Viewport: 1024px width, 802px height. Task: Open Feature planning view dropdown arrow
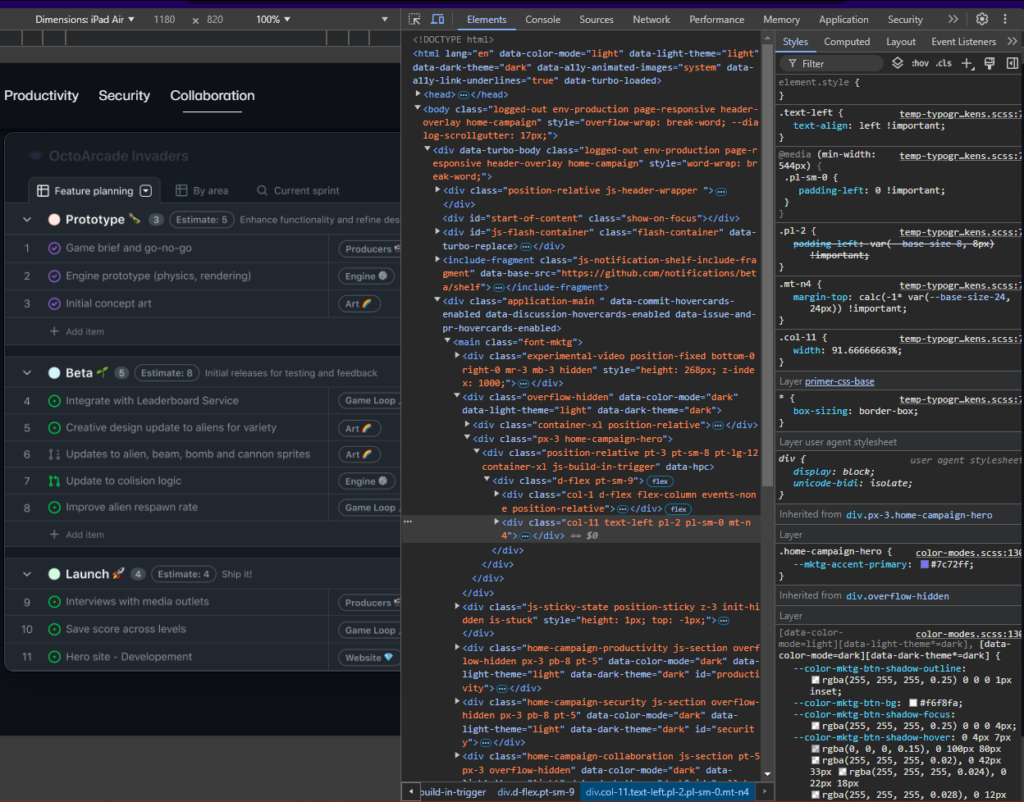(146, 191)
